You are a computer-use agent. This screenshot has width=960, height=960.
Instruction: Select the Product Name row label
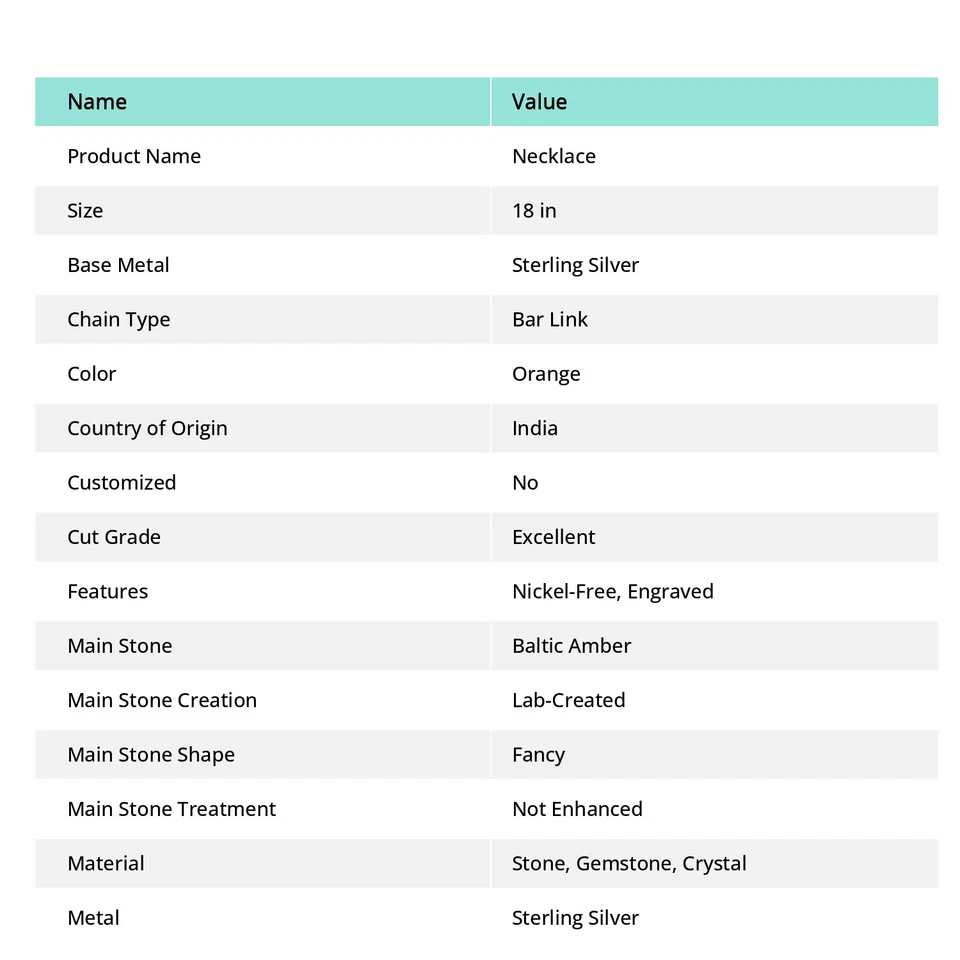(x=134, y=156)
